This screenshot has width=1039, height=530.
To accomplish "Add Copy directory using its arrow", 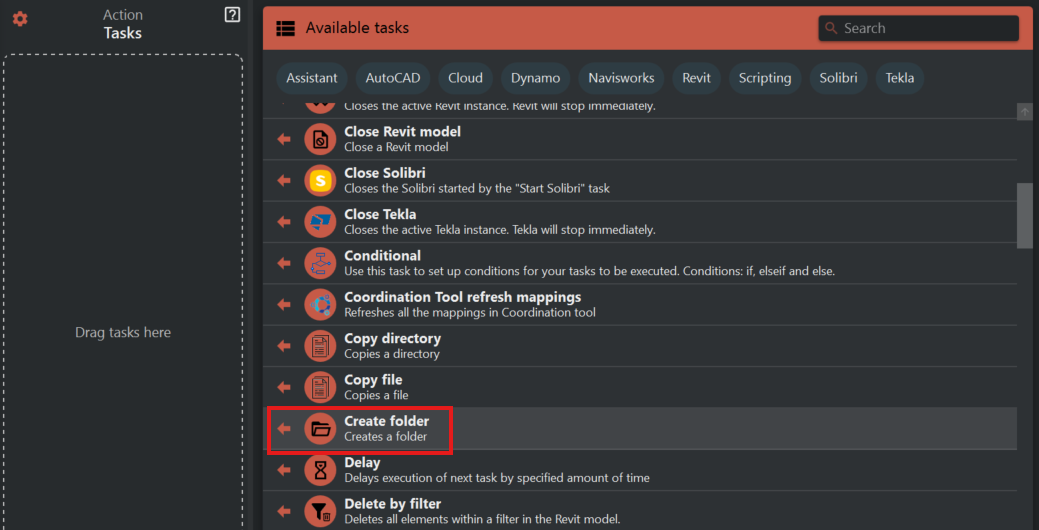I will click(x=284, y=346).
